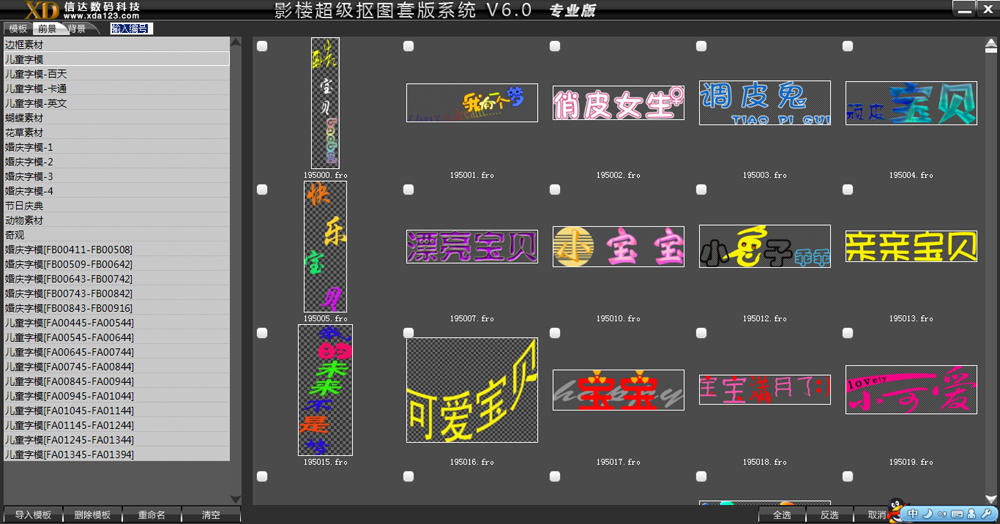The image size is (1000, 524).
Task: Select the 儿童字模-英文 category
Action: pos(117,103)
